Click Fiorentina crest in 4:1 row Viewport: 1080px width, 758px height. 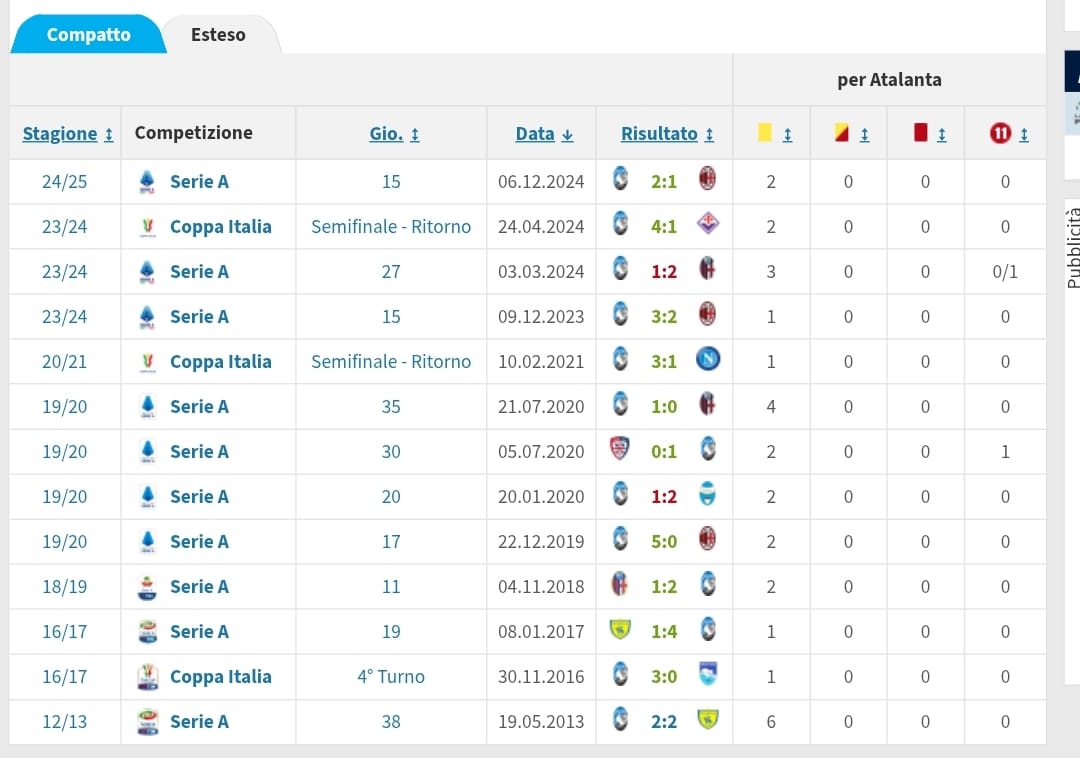tap(708, 226)
